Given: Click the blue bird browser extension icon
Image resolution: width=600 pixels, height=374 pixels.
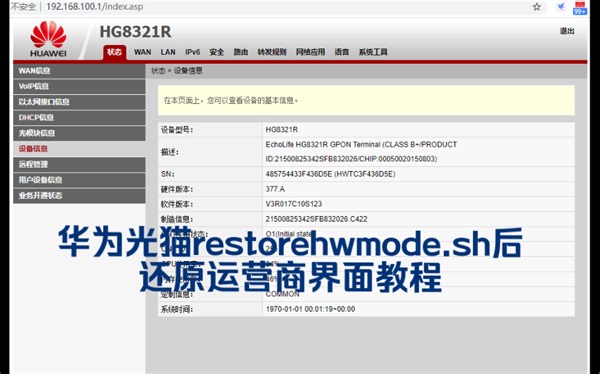Looking at the screenshot, I should point(561,7).
